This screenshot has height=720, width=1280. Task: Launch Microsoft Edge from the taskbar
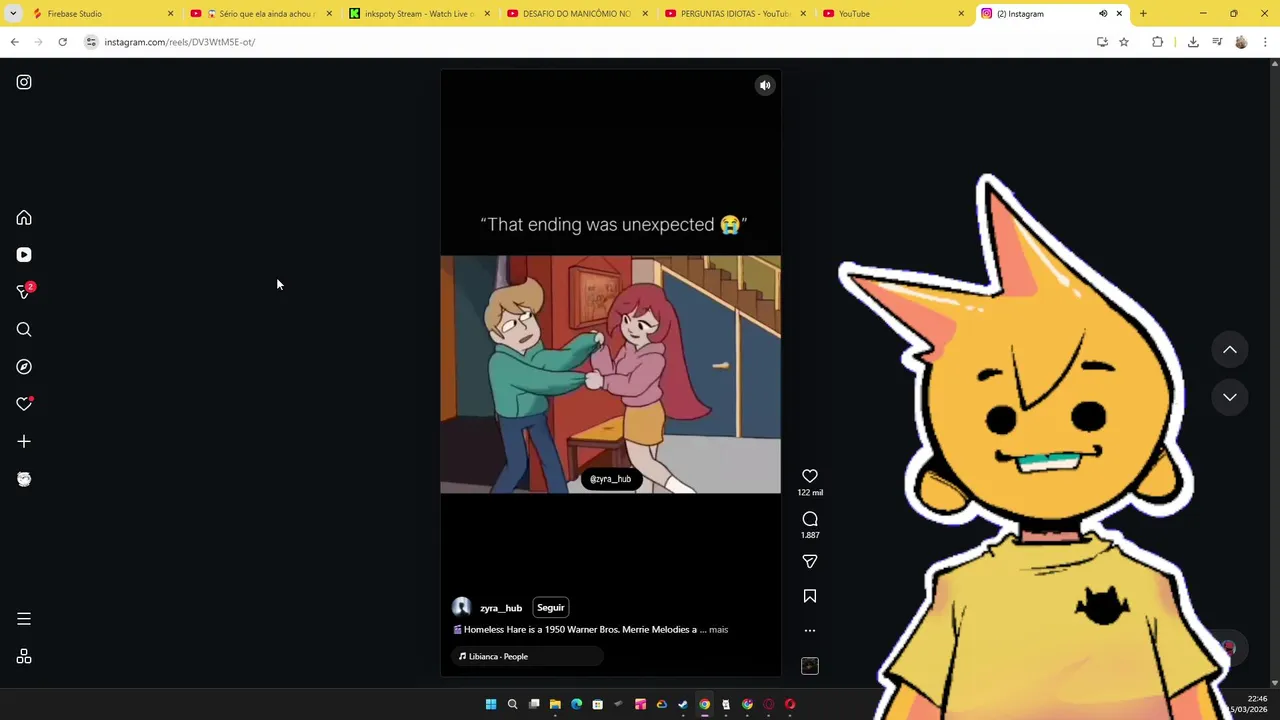click(x=576, y=705)
